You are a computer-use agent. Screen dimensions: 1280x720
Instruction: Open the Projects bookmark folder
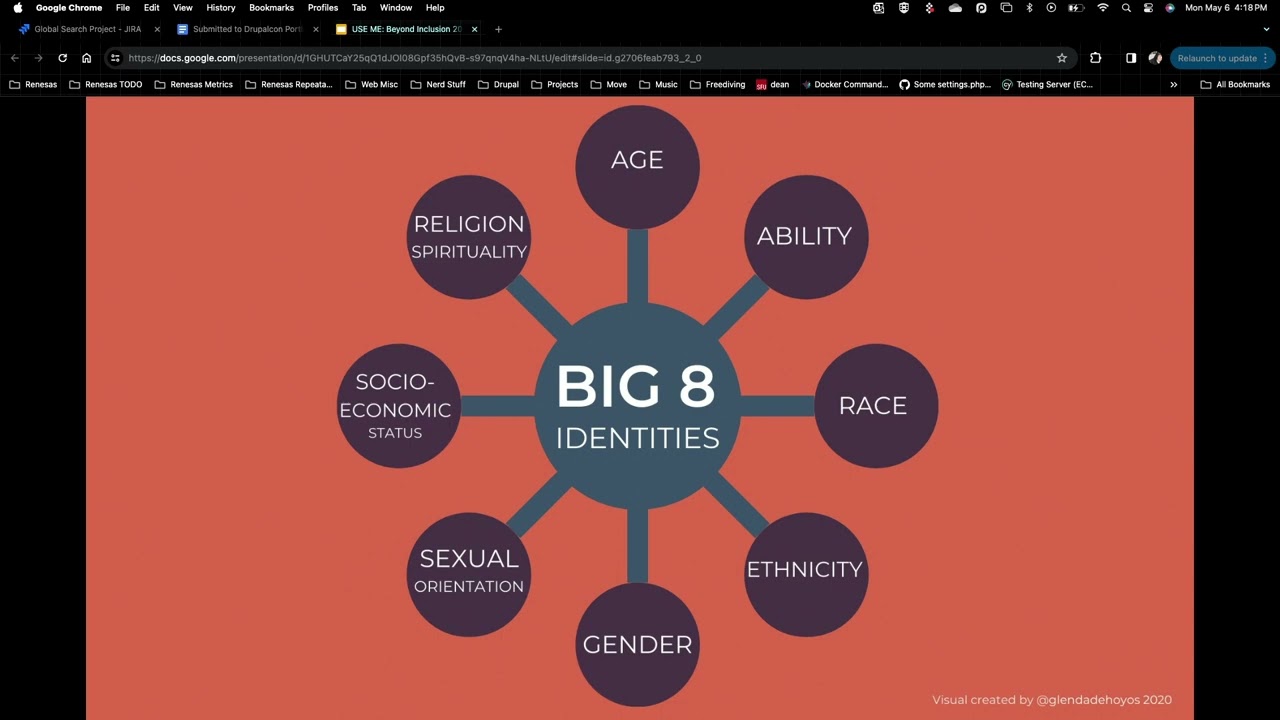tap(554, 85)
